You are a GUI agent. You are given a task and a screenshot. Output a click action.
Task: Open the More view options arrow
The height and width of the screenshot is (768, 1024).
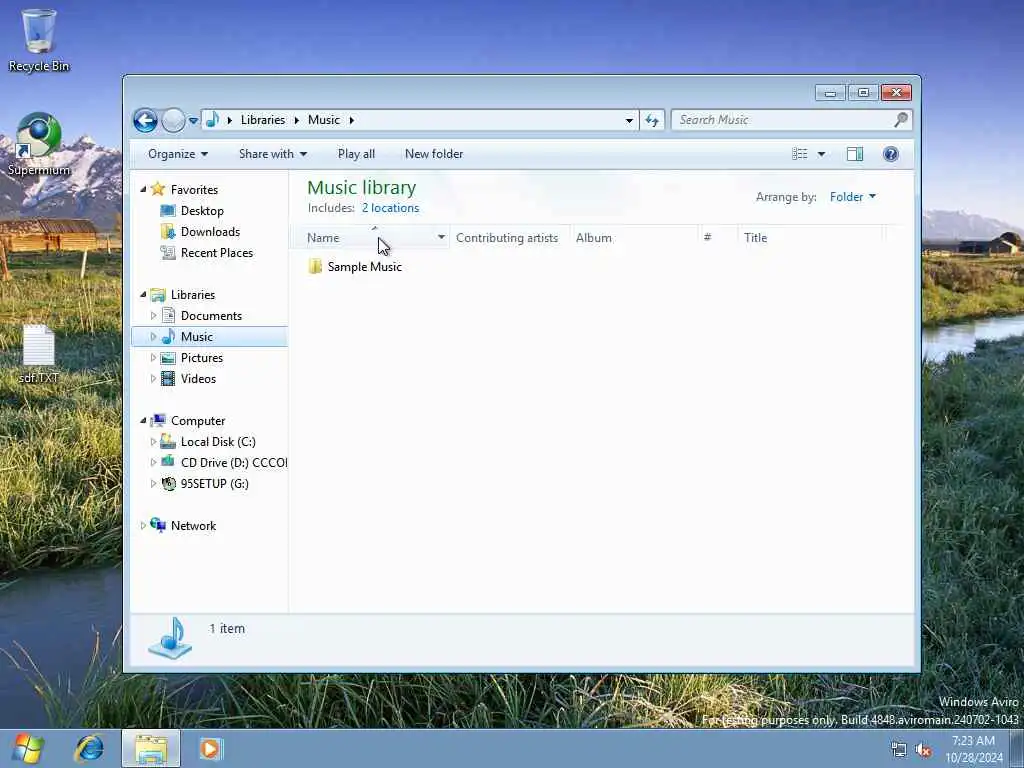click(x=822, y=154)
